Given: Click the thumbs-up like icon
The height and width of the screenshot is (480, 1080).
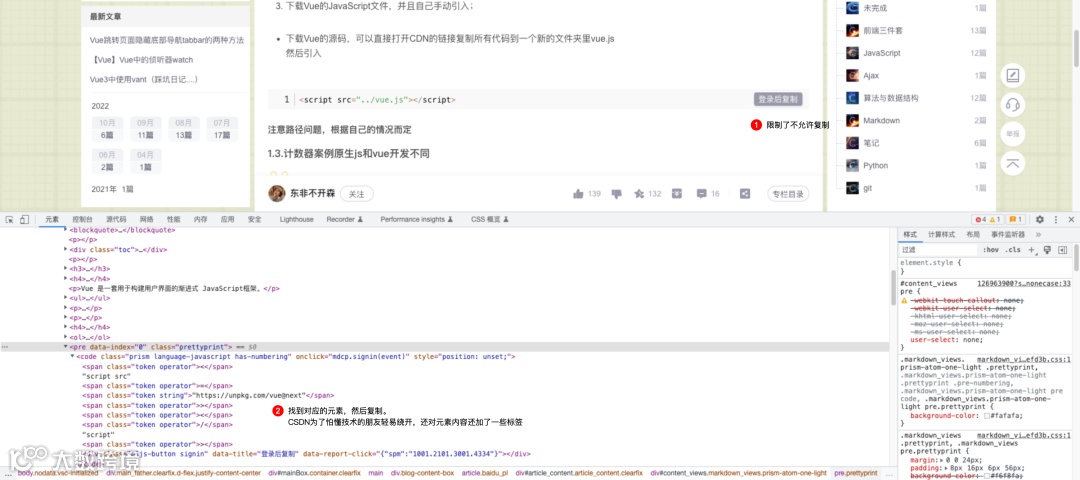Looking at the screenshot, I should tap(579, 194).
